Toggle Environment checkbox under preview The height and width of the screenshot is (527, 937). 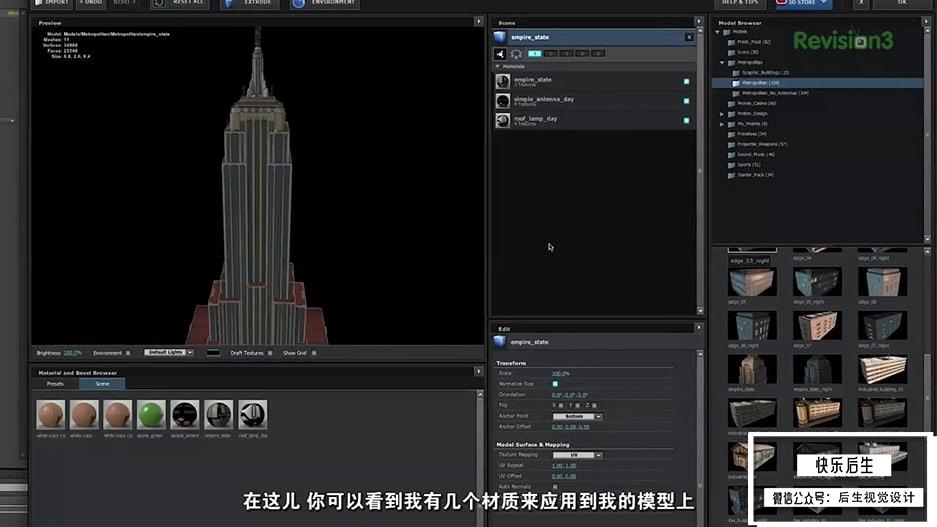click(x=128, y=353)
